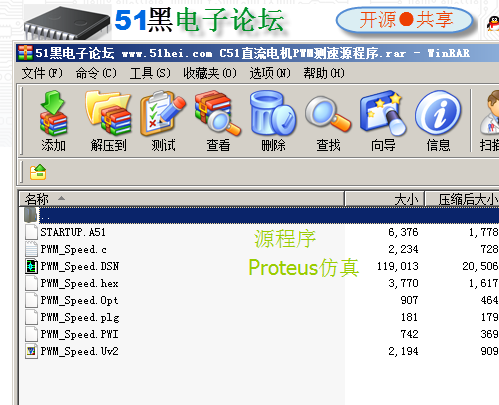The height and width of the screenshot is (405, 499).
Task: Launch the 查找 (Find) magnifier tool
Action: pyautogui.click(x=328, y=121)
